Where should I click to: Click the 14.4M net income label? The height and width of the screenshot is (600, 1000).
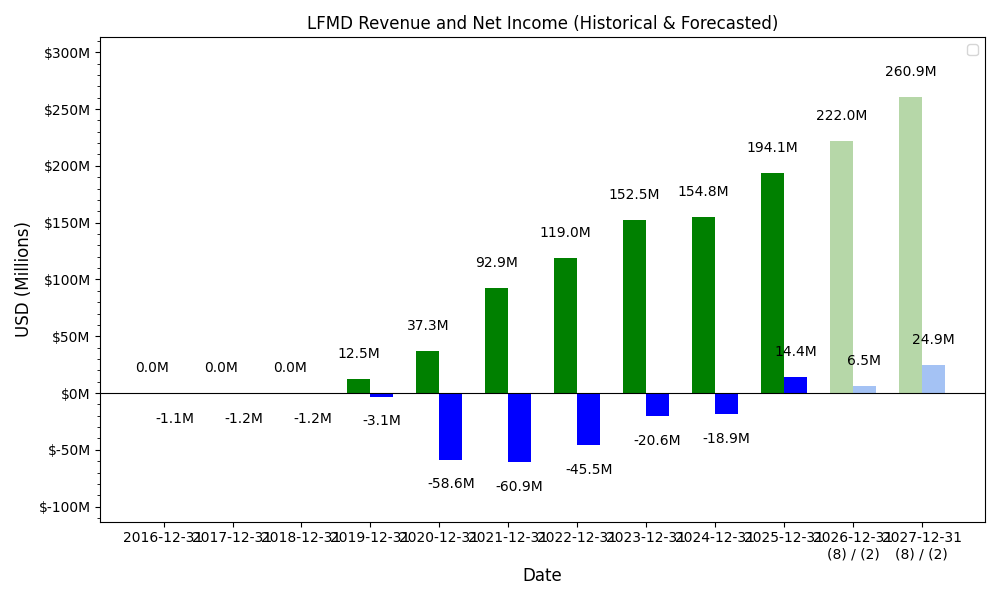point(795,351)
